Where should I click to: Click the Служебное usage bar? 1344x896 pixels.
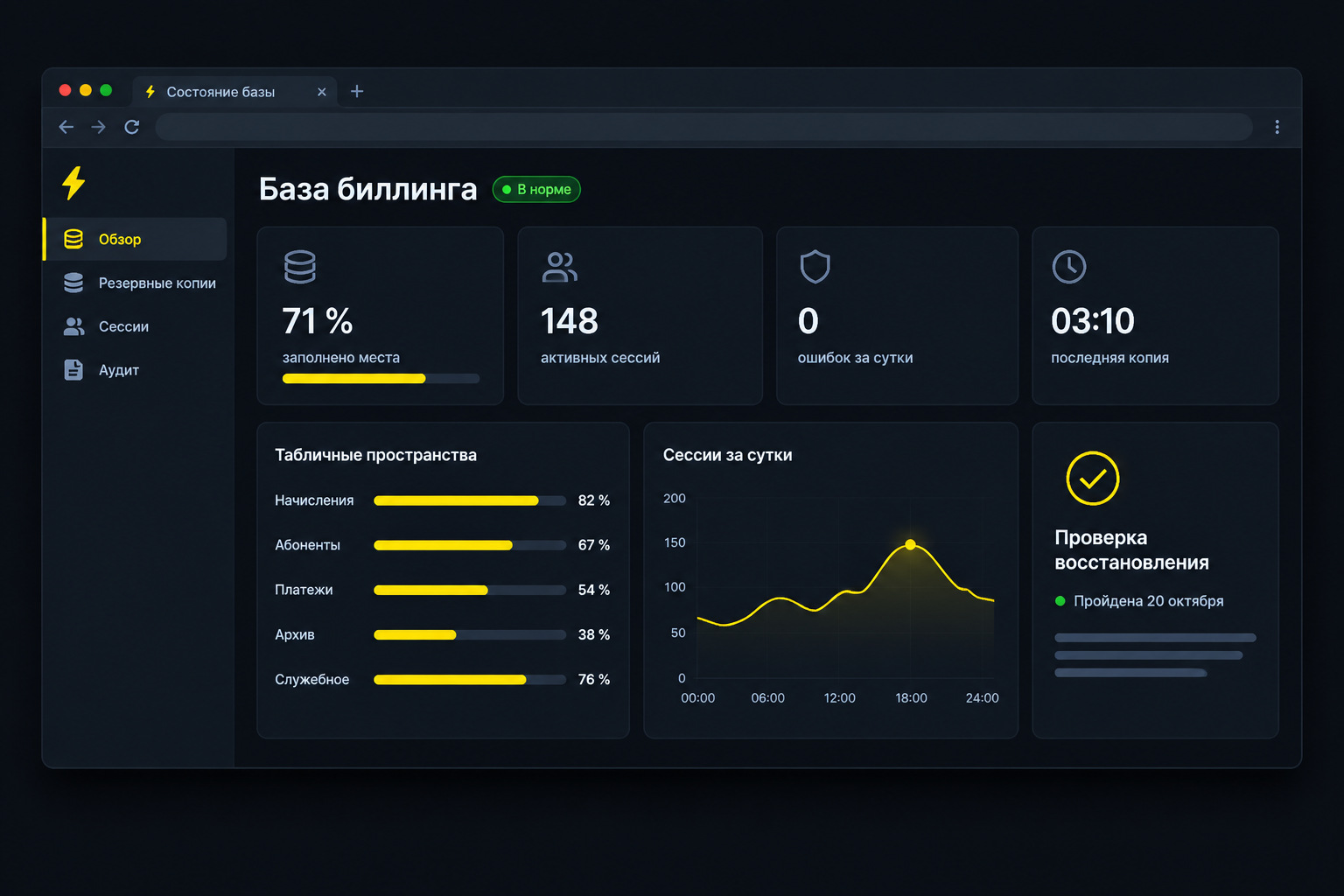(470, 679)
